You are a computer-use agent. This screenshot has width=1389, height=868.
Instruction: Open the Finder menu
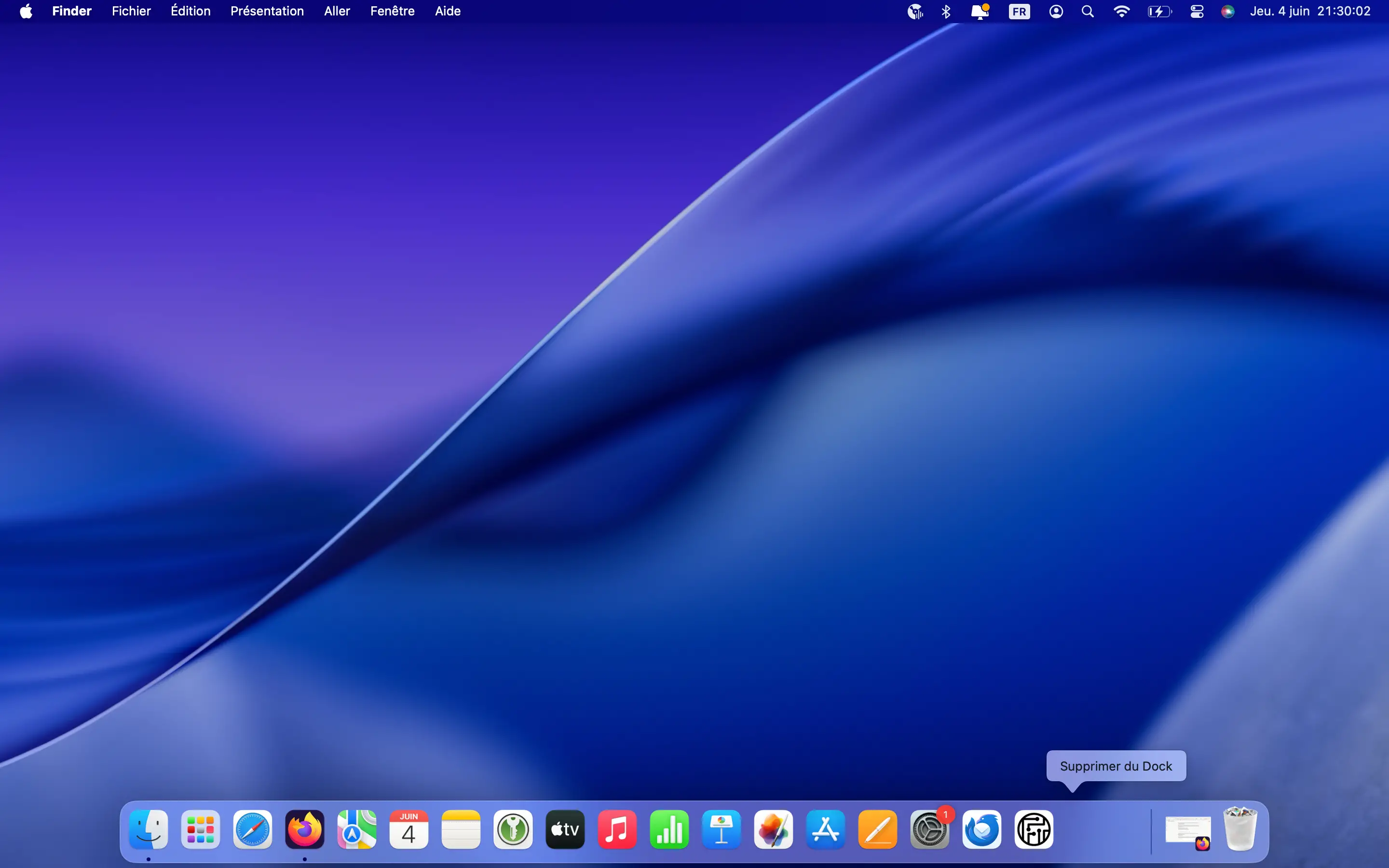[x=72, y=12]
